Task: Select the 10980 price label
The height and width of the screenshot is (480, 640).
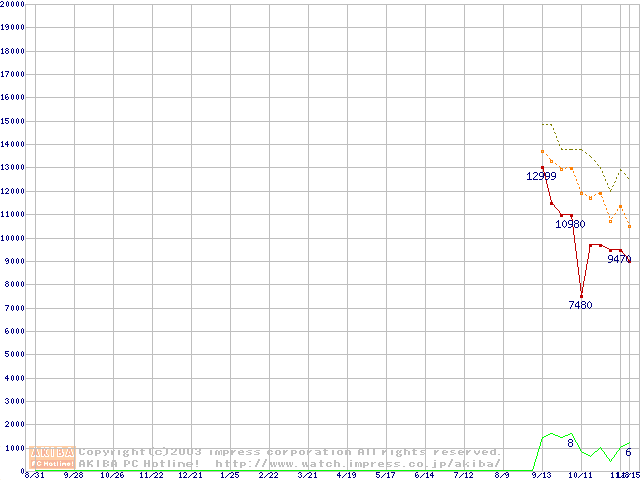Action: click(570, 224)
